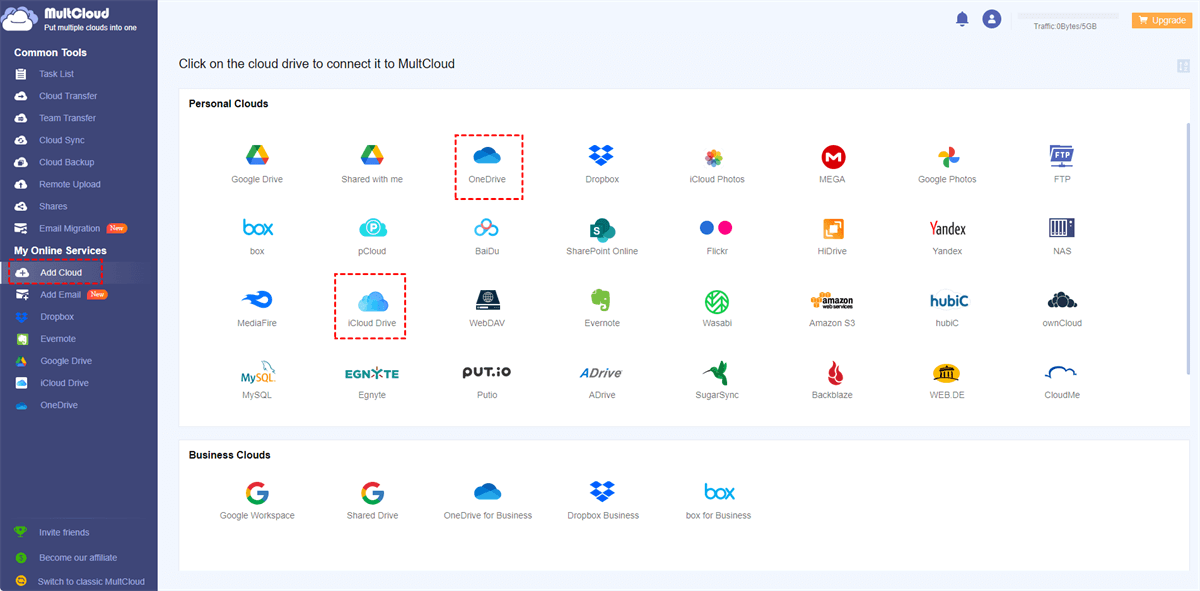
Task: Add box personal cloud
Action: coord(257,237)
